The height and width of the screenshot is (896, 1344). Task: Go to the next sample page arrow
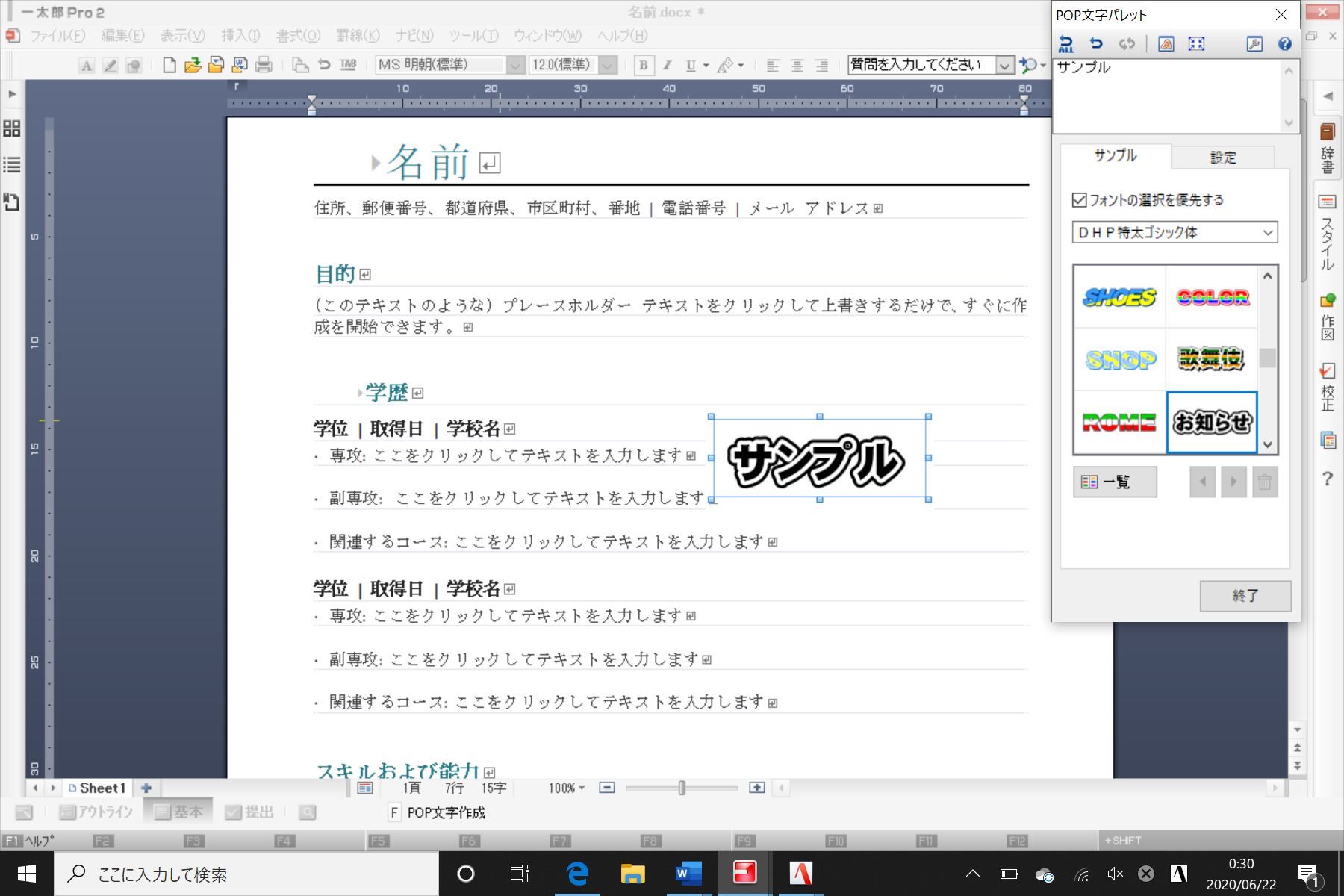point(1233,482)
